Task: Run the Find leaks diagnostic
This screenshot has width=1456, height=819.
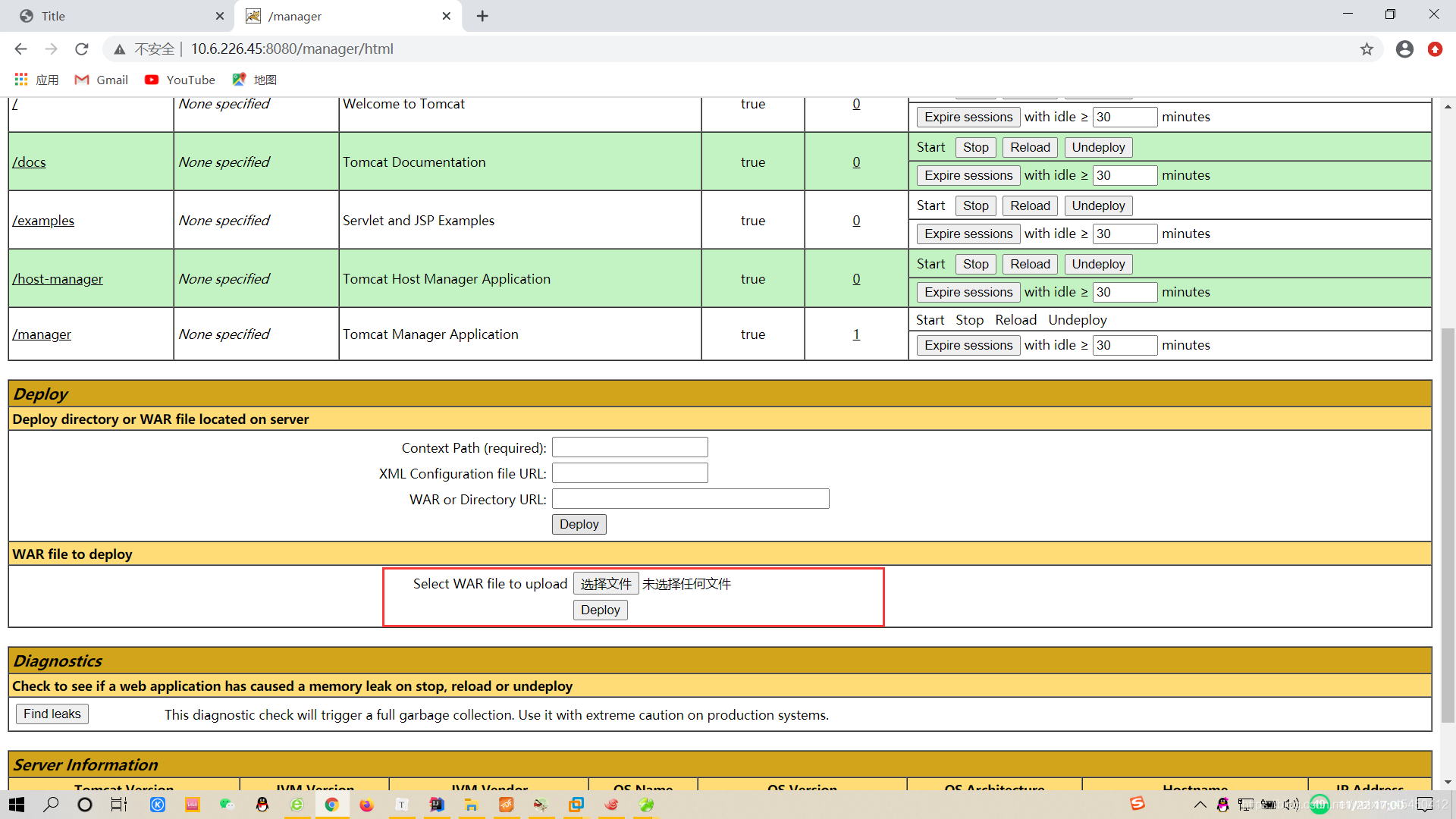Action: 52,714
